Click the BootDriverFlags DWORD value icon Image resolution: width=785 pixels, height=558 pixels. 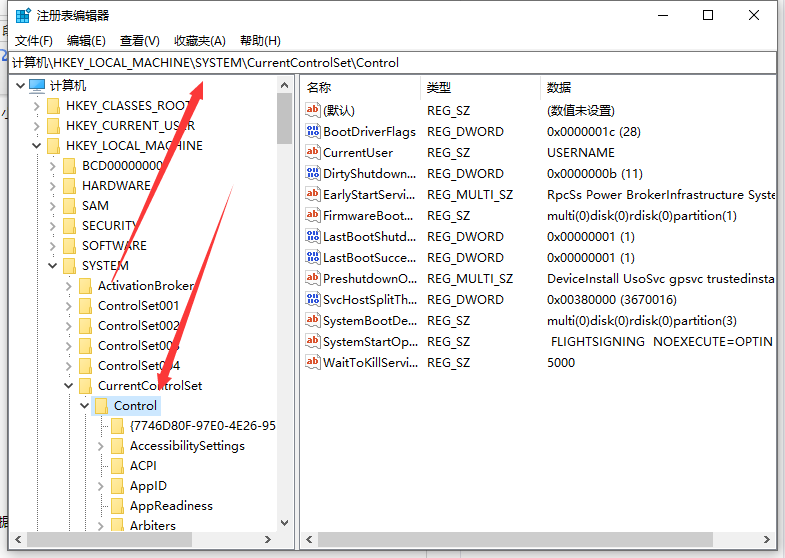pyautogui.click(x=313, y=132)
